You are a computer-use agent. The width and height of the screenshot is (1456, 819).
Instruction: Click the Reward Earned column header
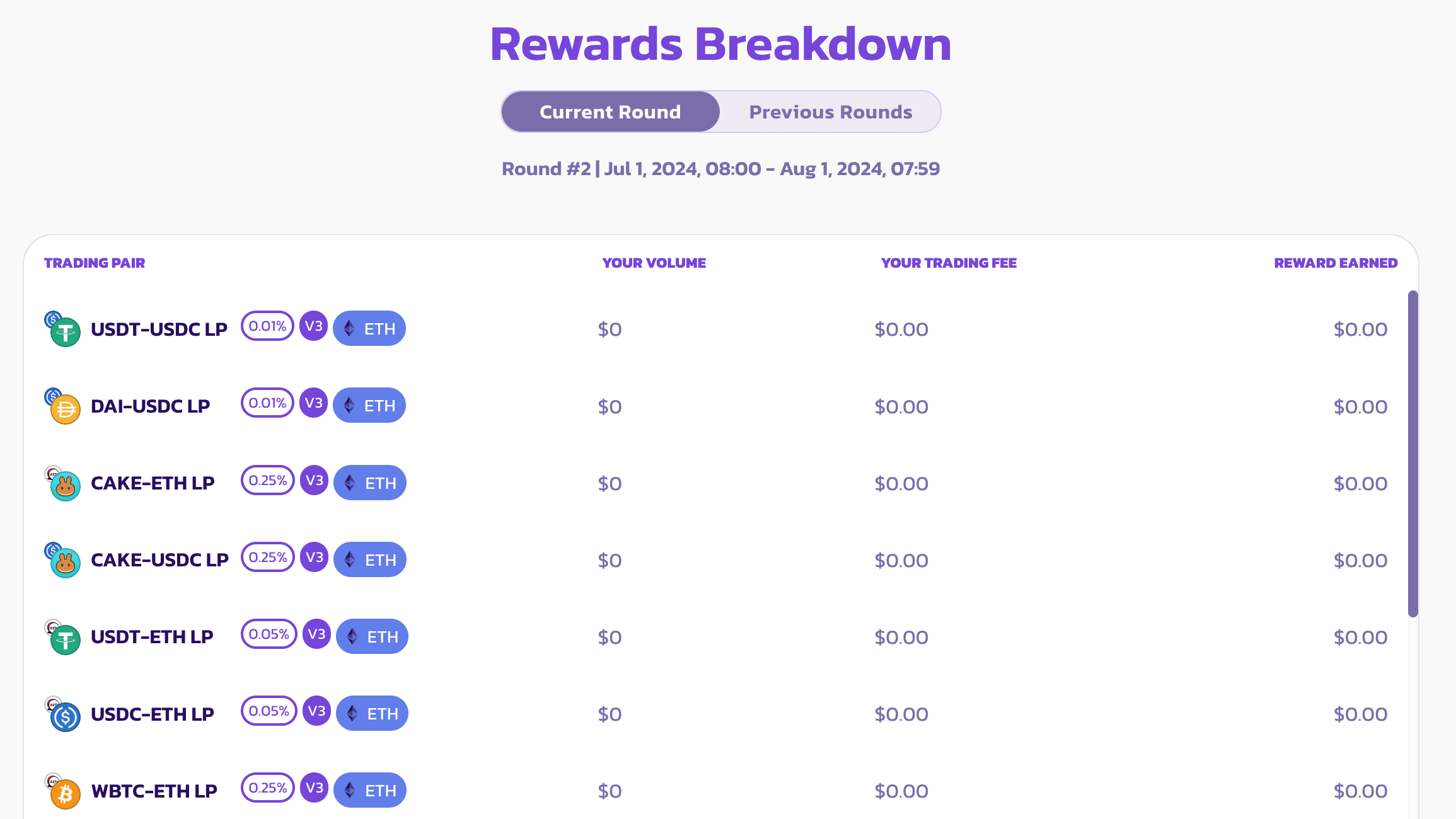point(1336,263)
